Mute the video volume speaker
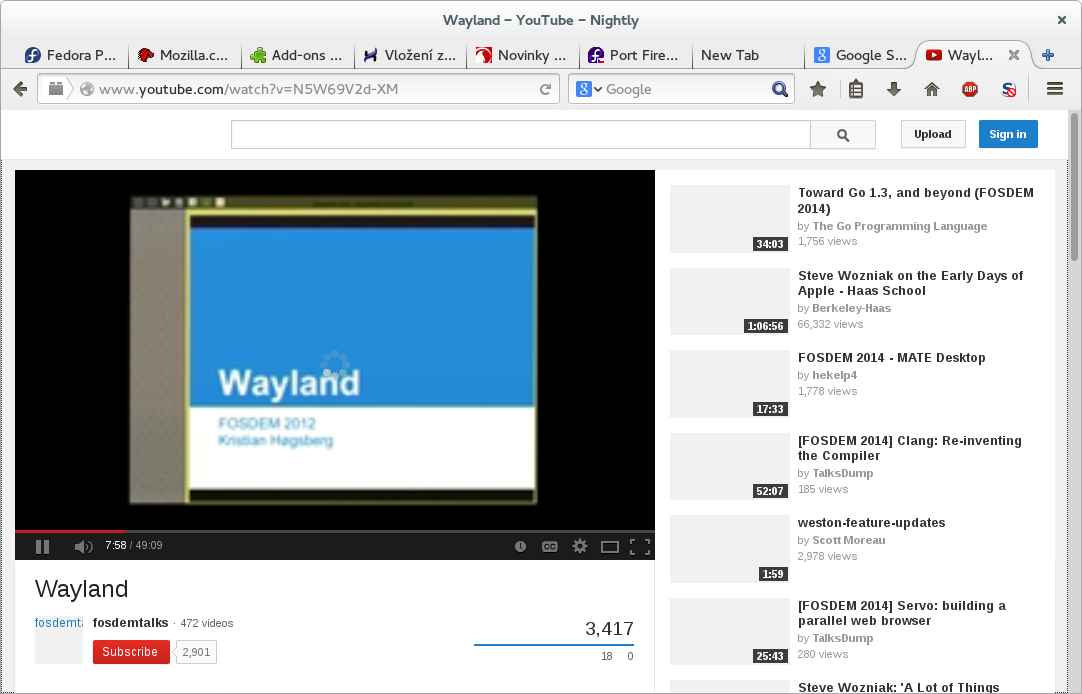Image resolution: width=1082 pixels, height=694 pixels. 83,546
